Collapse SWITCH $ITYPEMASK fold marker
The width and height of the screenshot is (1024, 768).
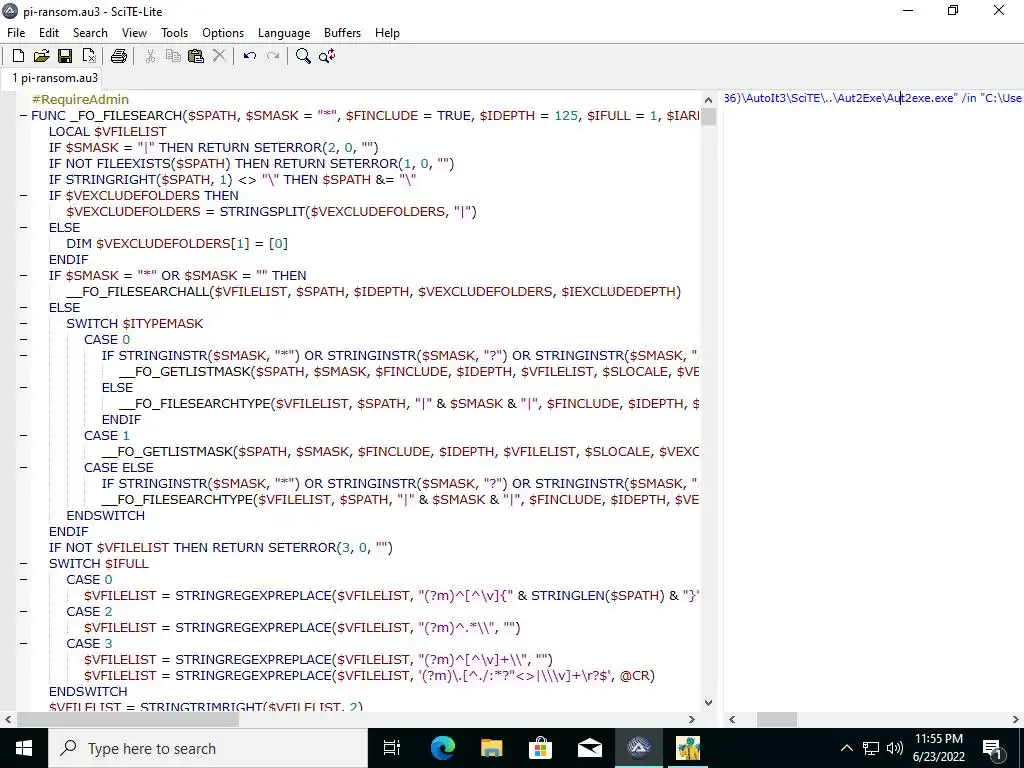coord(24,323)
